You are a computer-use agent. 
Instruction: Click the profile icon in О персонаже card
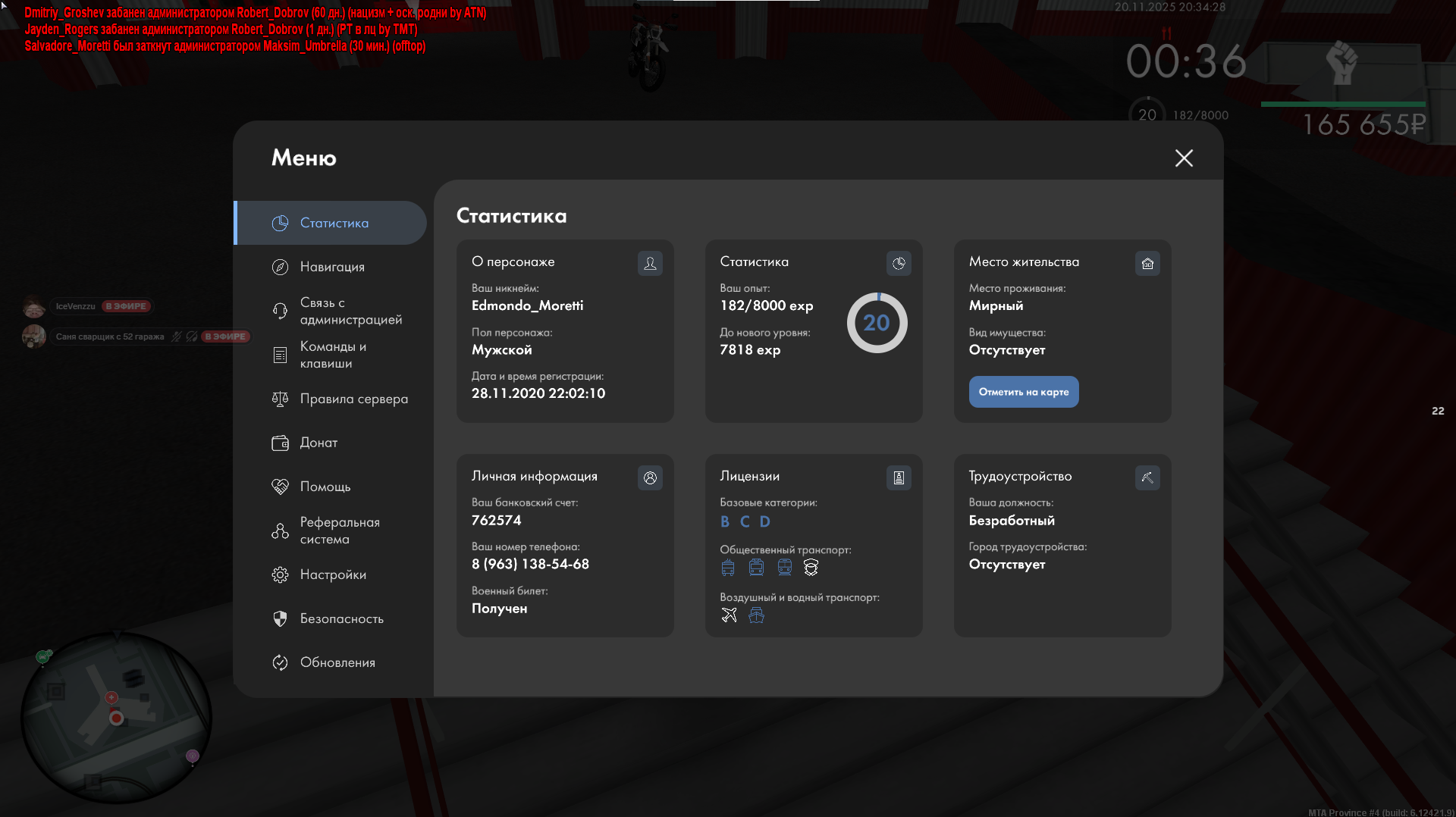(x=650, y=263)
